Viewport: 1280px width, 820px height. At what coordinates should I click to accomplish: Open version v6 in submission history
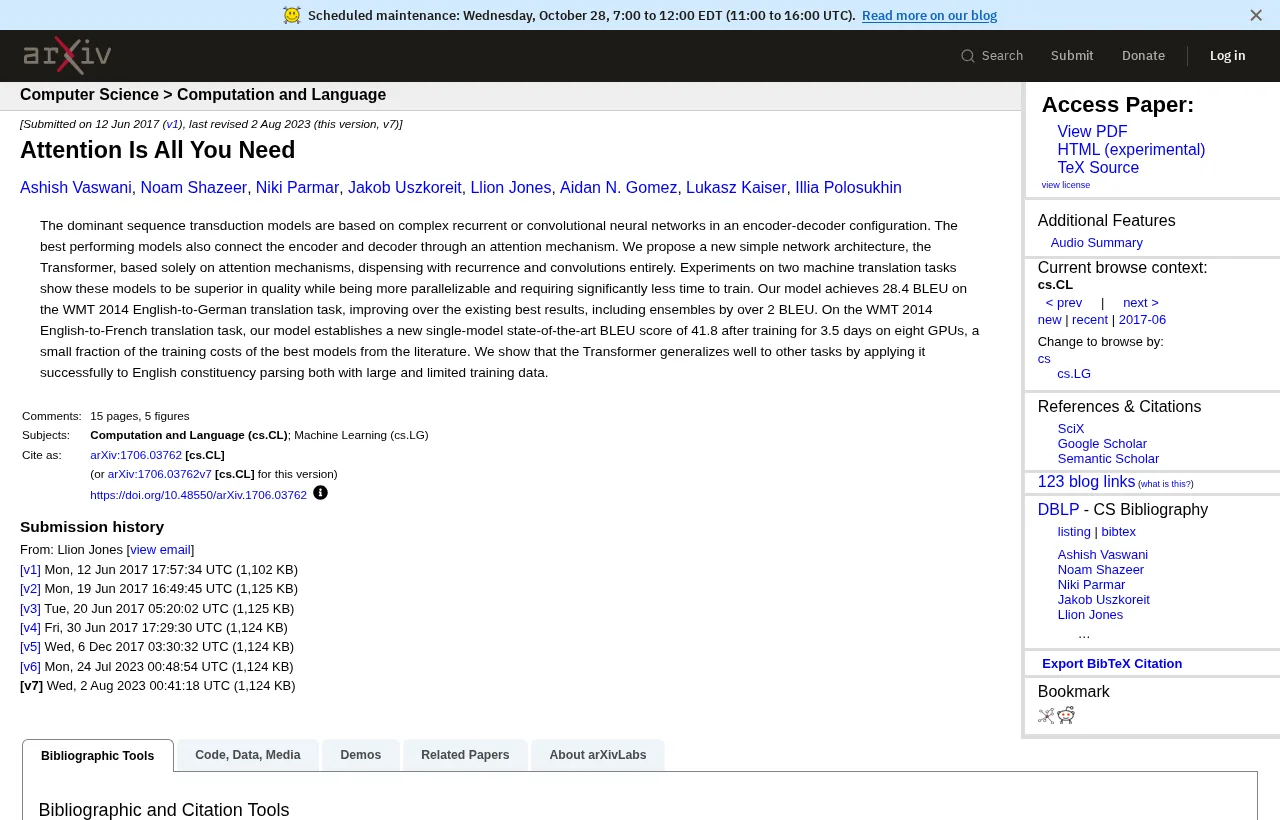click(30, 667)
